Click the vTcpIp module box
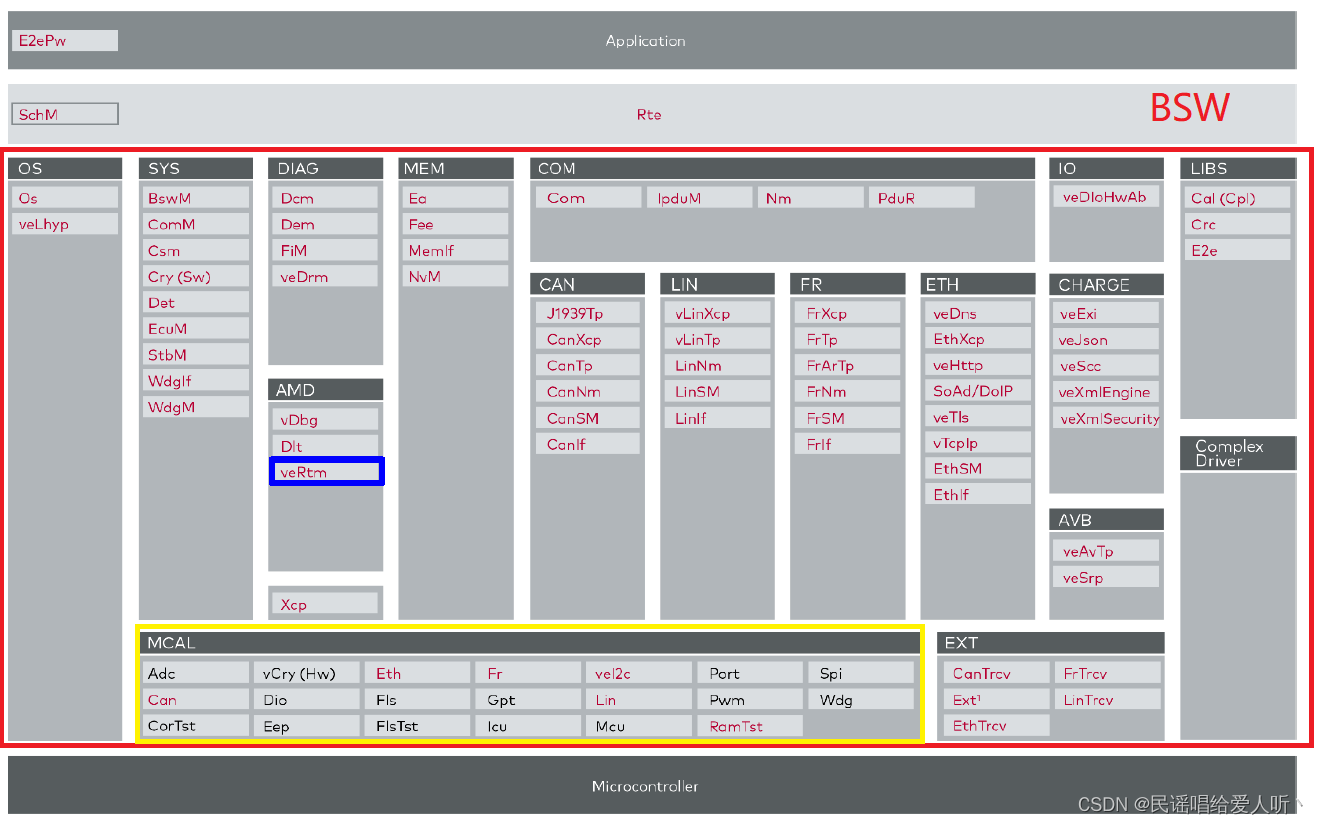The image size is (1318, 825). click(x=978, y=442)
